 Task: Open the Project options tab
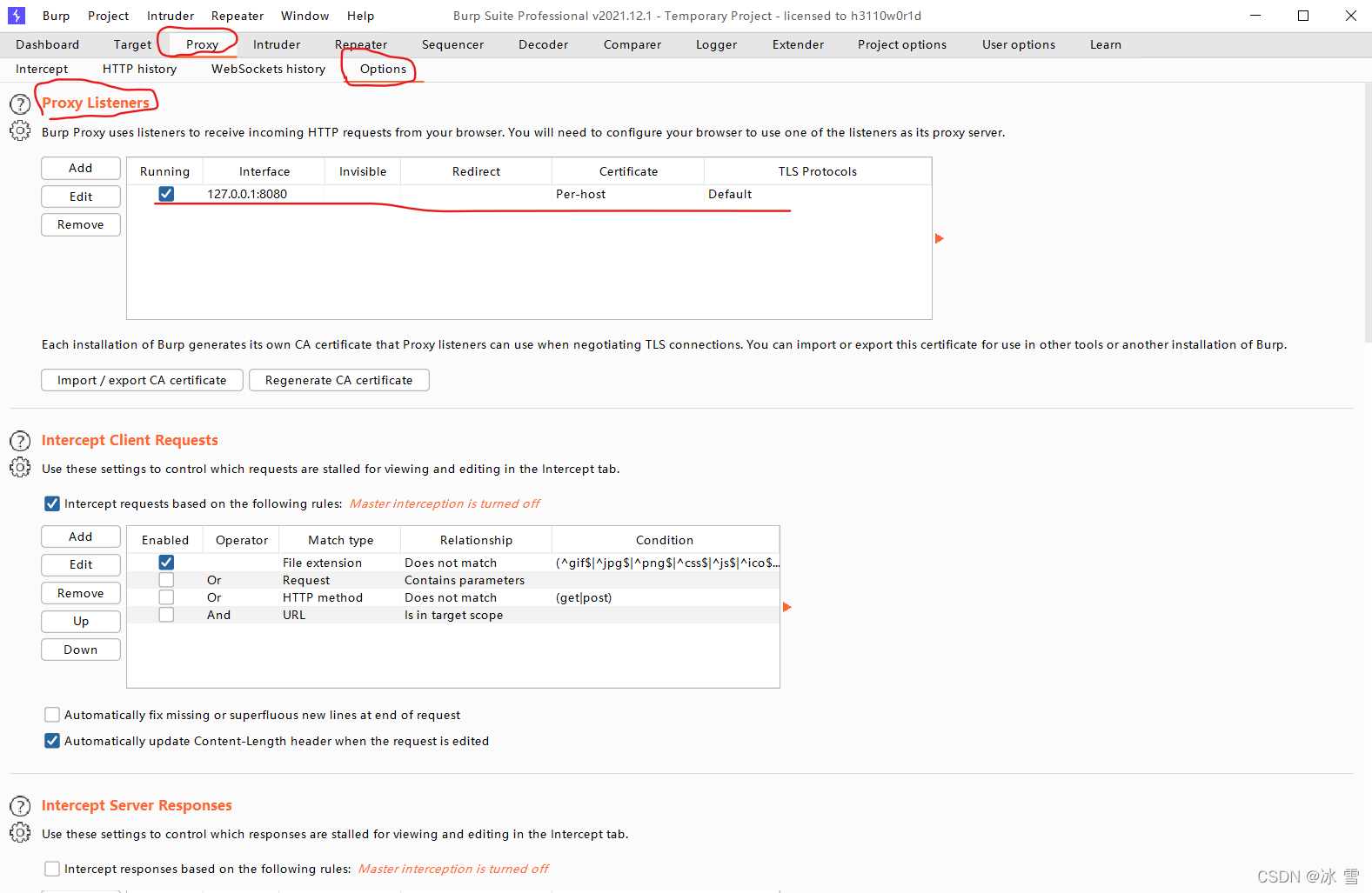(902, 44)
